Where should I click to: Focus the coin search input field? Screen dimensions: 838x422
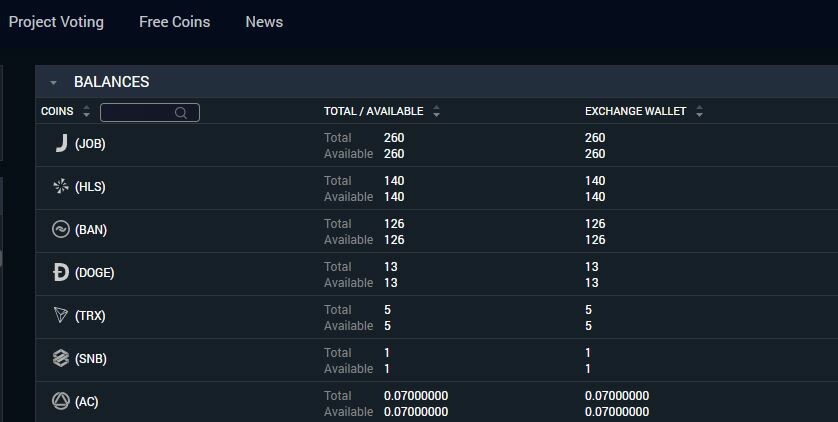click(138, 113)
